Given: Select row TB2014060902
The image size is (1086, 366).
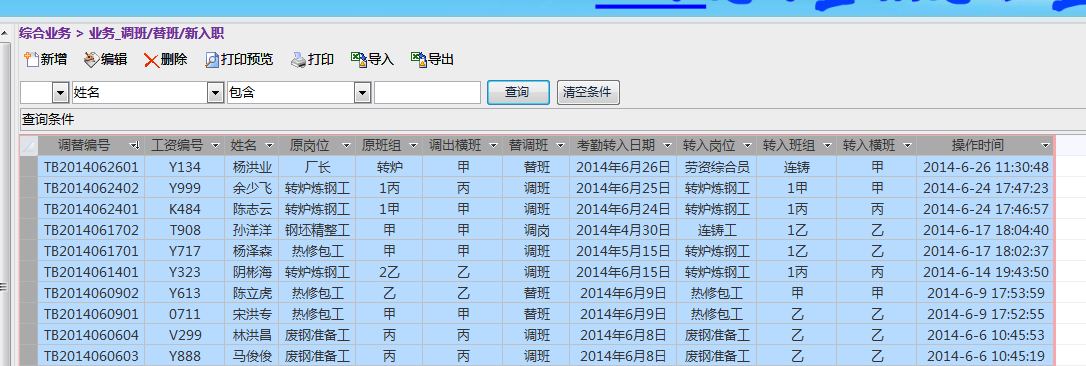Looking at the screenshot, I should pyautogui.click(x=537, y=293).
